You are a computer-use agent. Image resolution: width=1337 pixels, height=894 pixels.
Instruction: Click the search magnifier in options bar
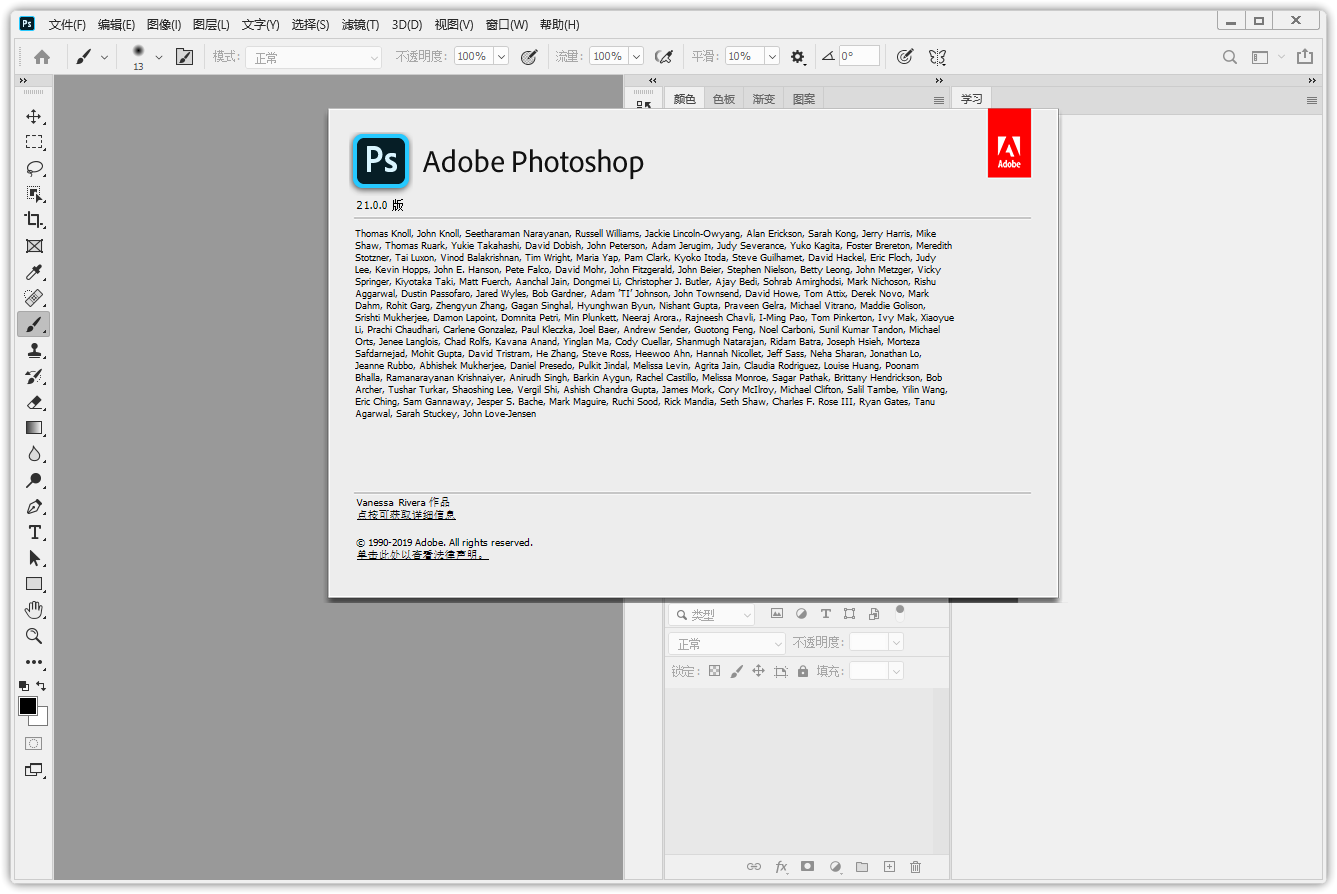click(x=1230, y=57)
